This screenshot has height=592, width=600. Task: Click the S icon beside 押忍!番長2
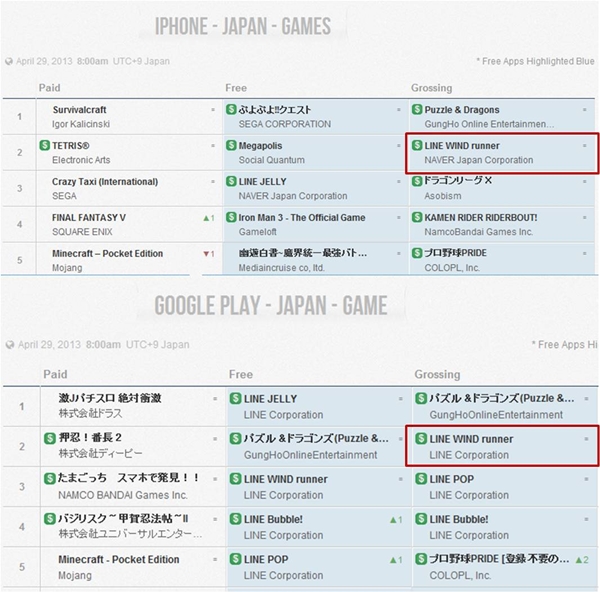(50, 438)
